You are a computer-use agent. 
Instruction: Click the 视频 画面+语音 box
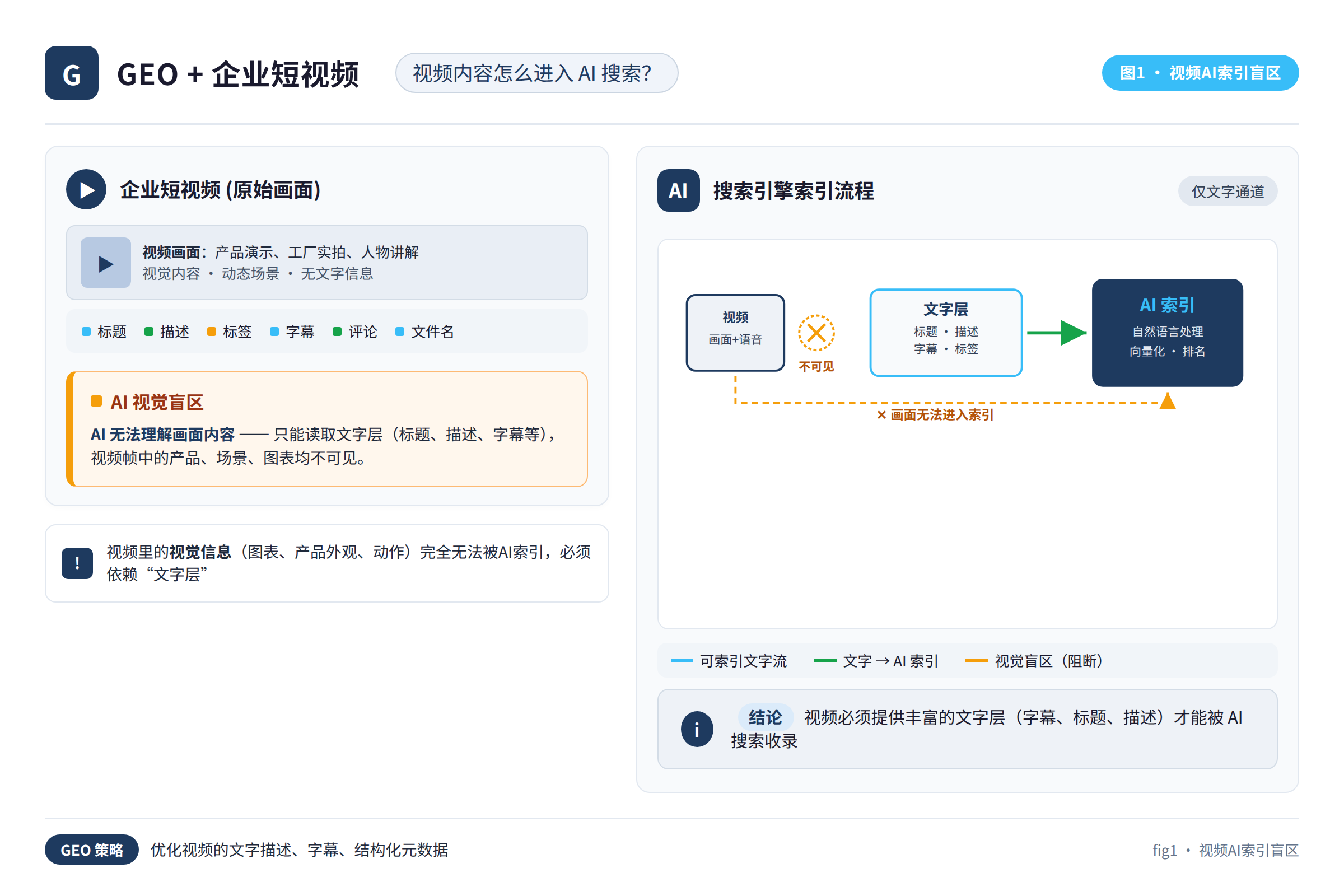click(x=735, y=333)
